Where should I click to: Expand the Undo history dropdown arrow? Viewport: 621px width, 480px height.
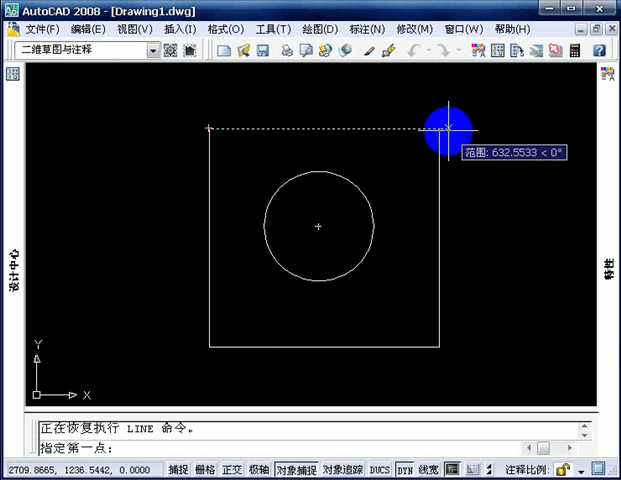click(429, 50)
